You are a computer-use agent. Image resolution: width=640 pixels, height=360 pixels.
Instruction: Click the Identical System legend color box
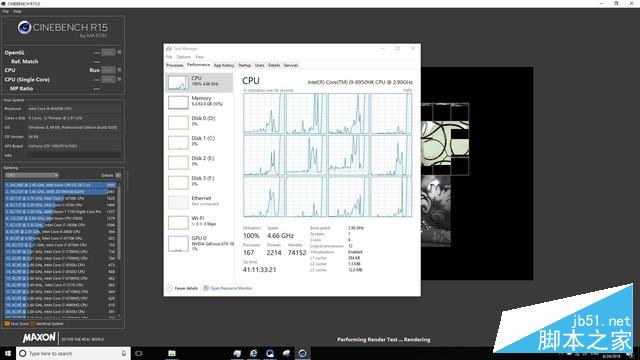33,324
